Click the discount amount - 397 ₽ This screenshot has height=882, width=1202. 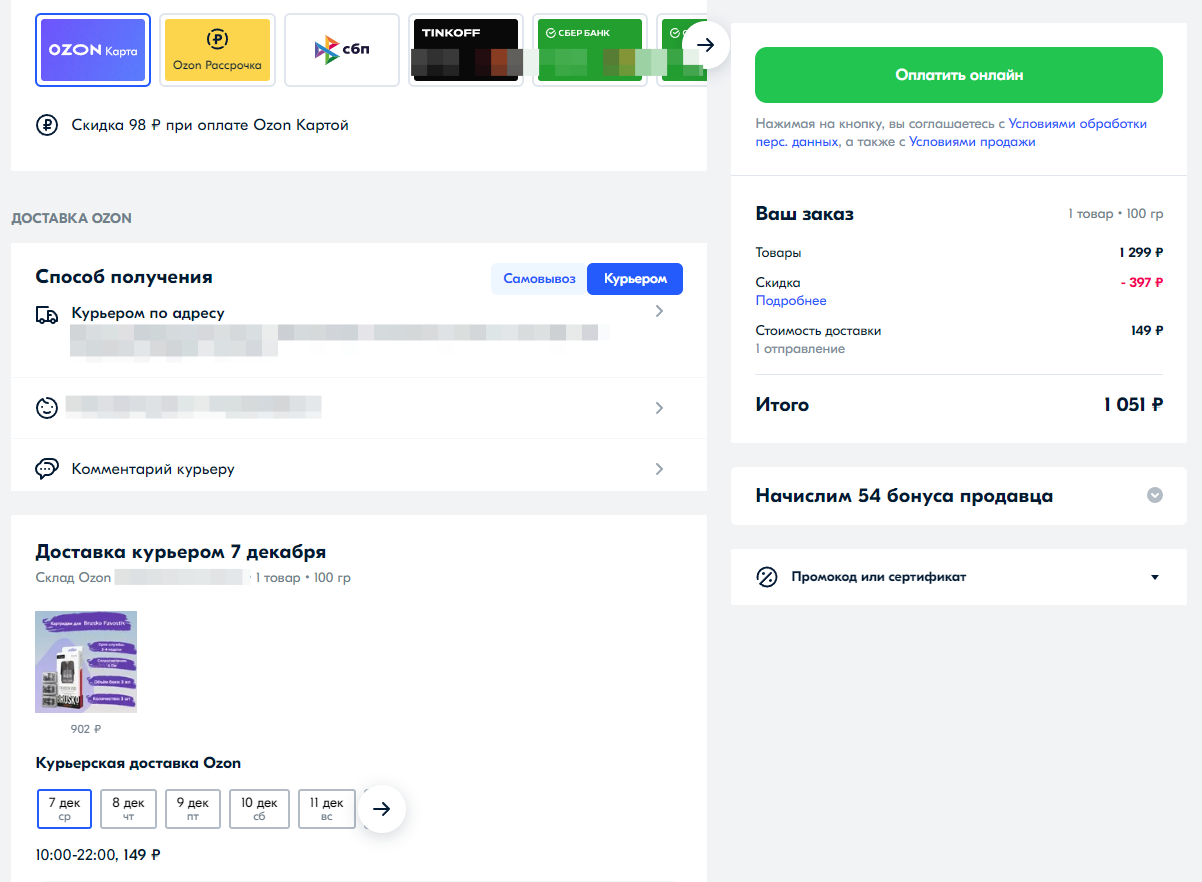1141,283
